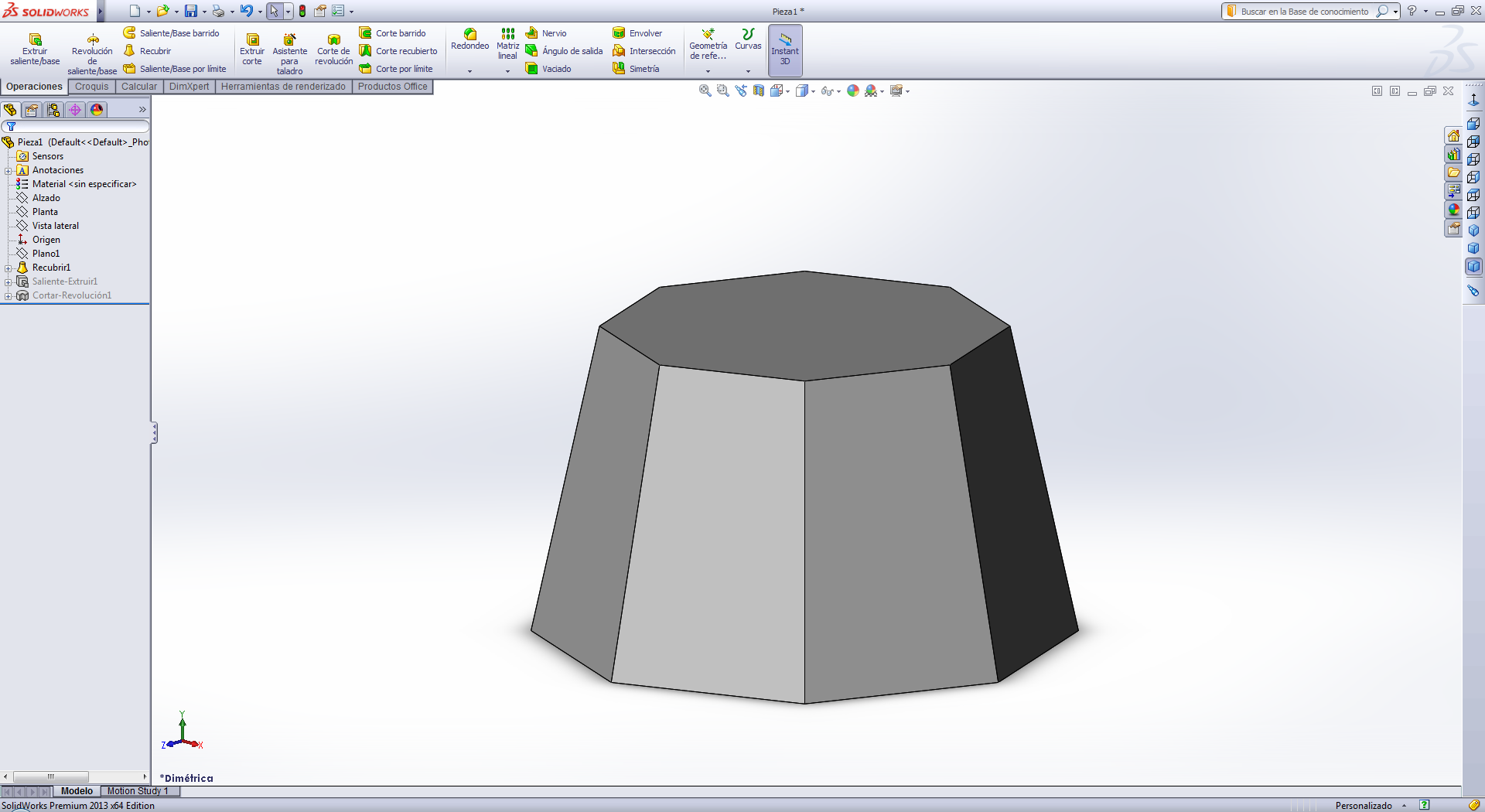Select Revolución de saliente/base tool

click(x=92, y=54)
